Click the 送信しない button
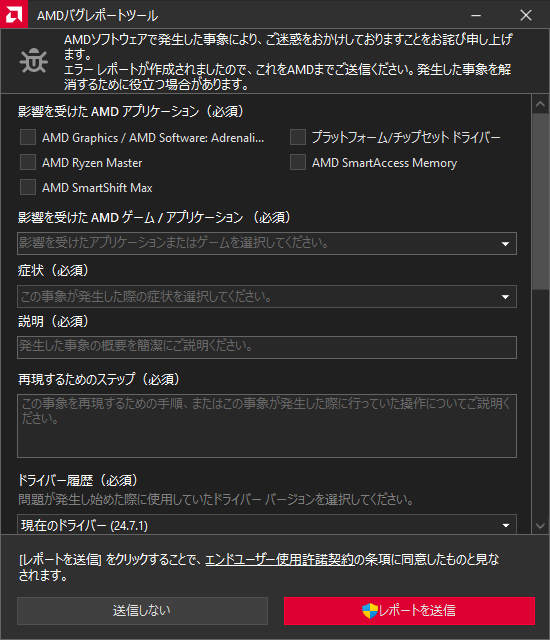Viewport: 550px width, 640px height. click(142, 611)
